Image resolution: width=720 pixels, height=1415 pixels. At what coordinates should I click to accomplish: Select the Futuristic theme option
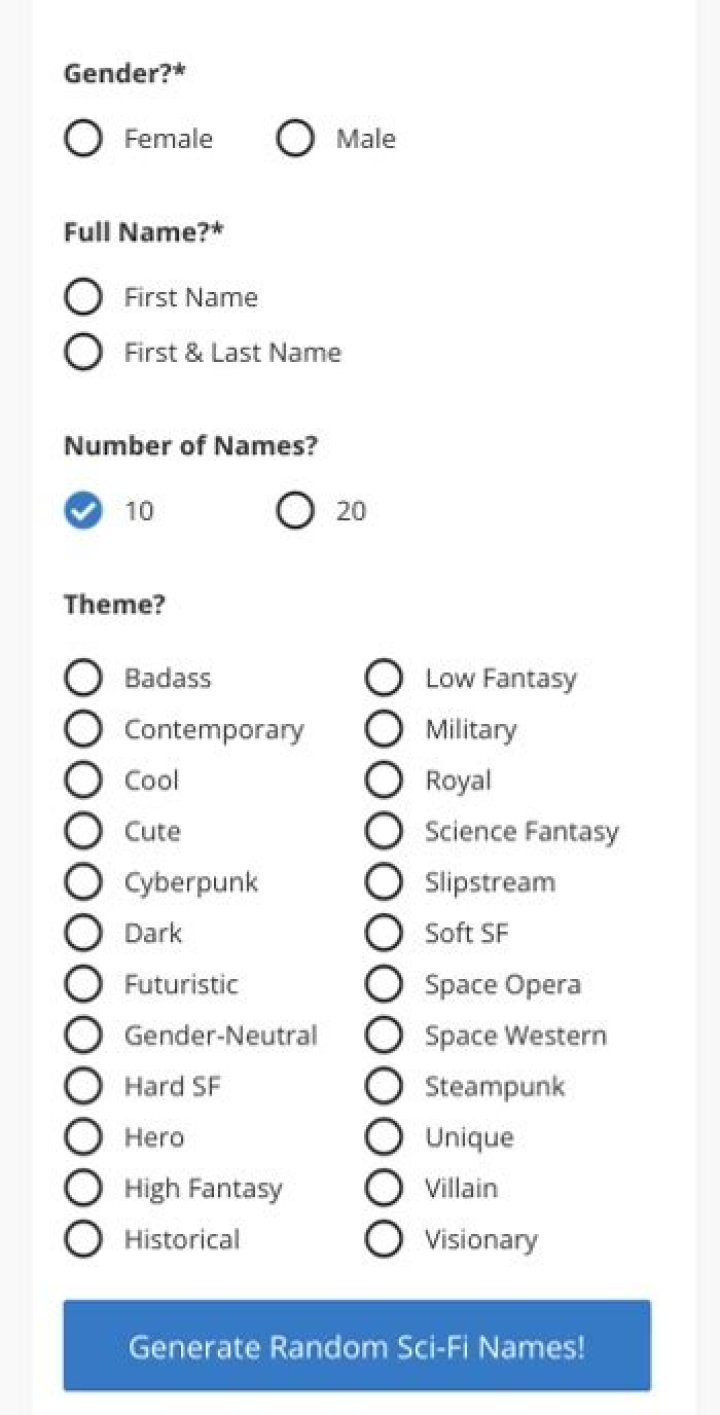click(x=83, y=984)
